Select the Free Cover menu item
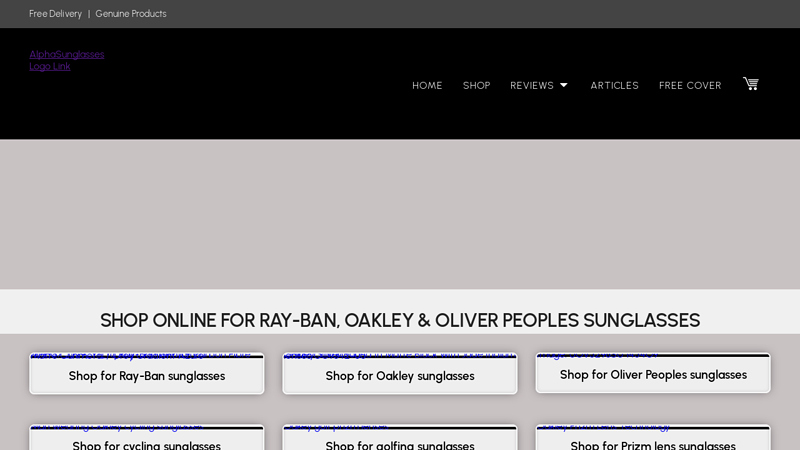Viewport: 800px width, 450px height. tap(690, 86)
